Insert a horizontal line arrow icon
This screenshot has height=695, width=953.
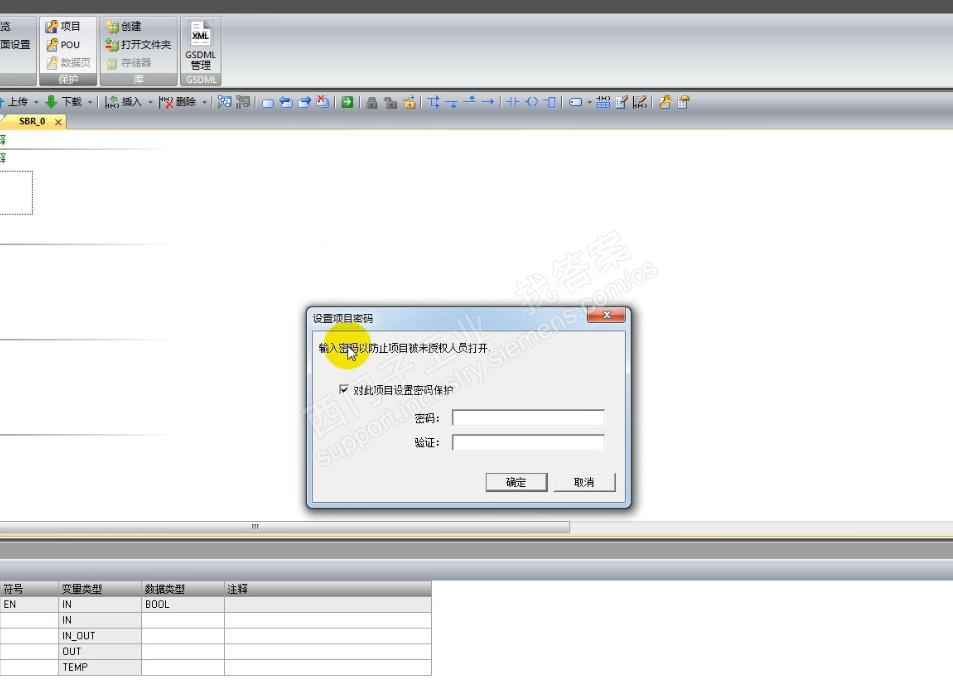pyautogui.click(x=488, y=102)
